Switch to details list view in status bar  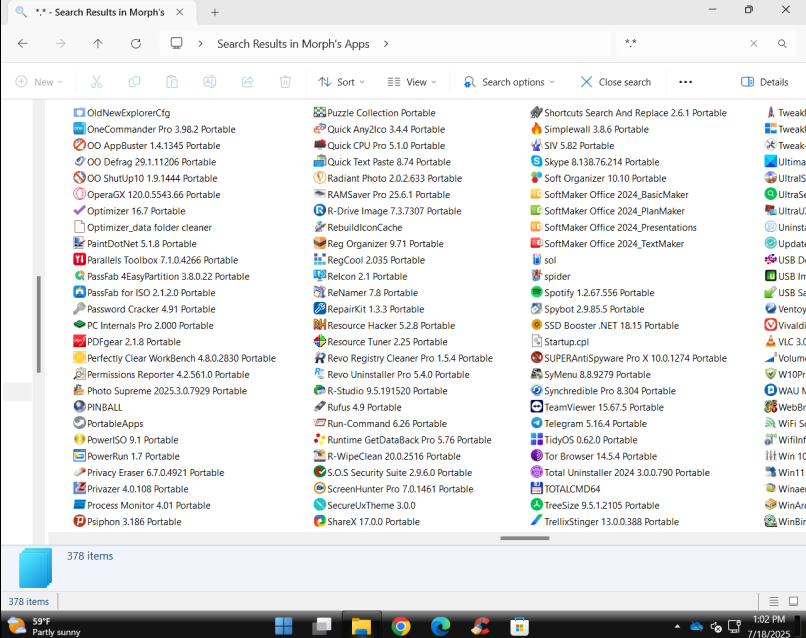[774, 601]
